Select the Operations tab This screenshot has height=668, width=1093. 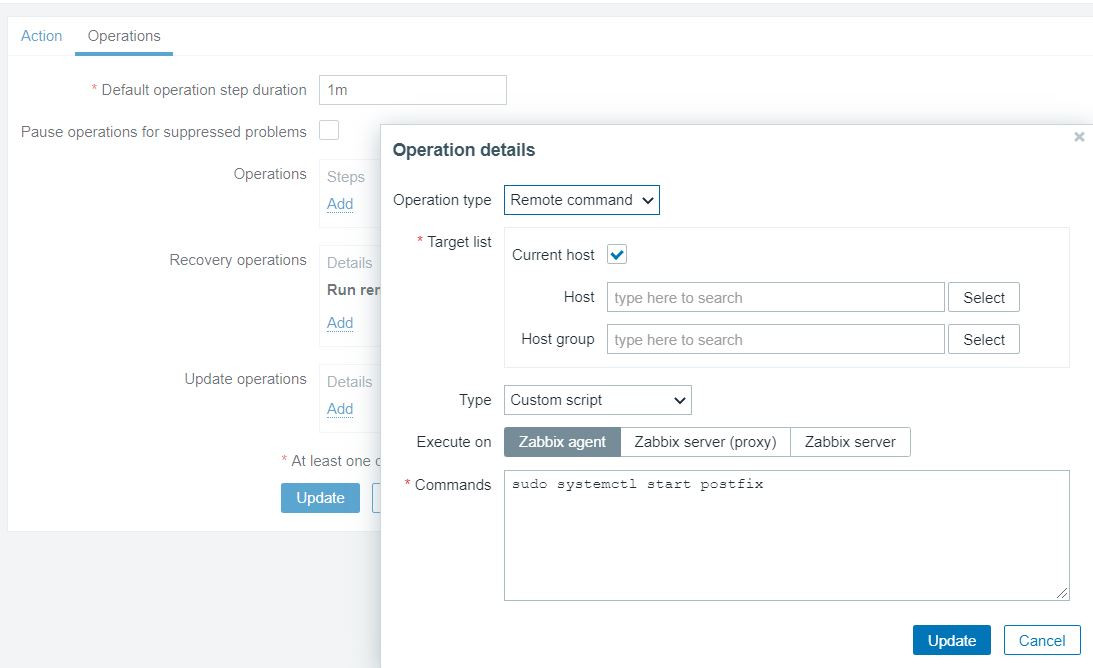click(x=124, y=36)
